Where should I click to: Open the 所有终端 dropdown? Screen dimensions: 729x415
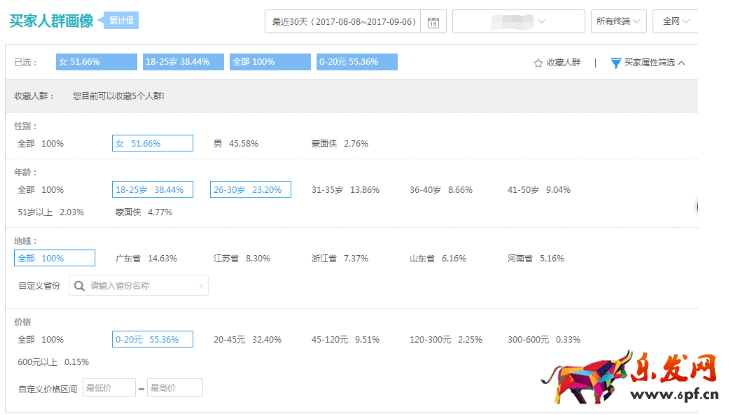[x=618, y=21]
